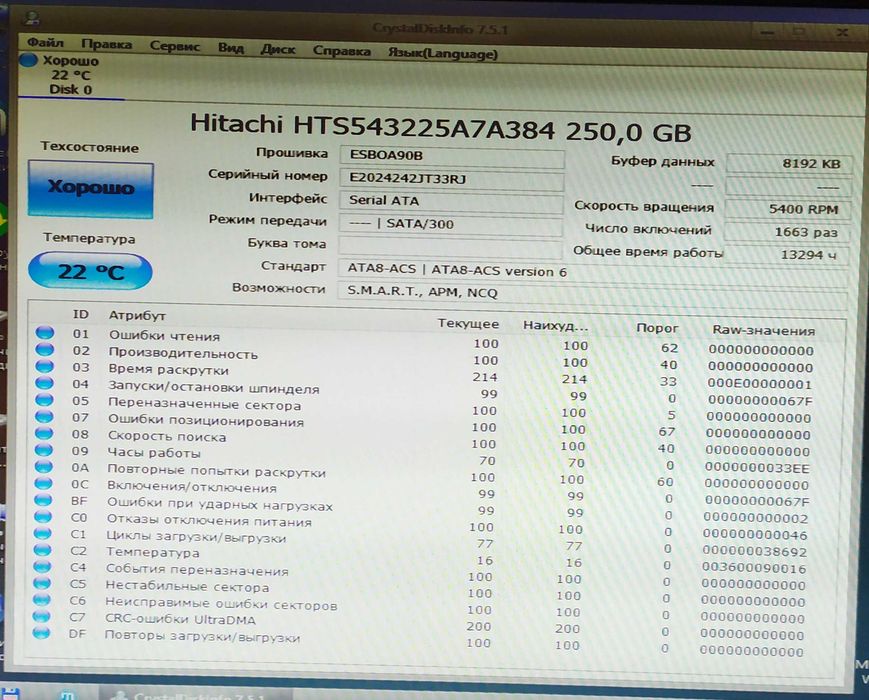Click status icon for BF Ошибки при ударных нагрузках
Viewport: 869px width, 700px height.
pyautogui.click(x=43, y=499)
